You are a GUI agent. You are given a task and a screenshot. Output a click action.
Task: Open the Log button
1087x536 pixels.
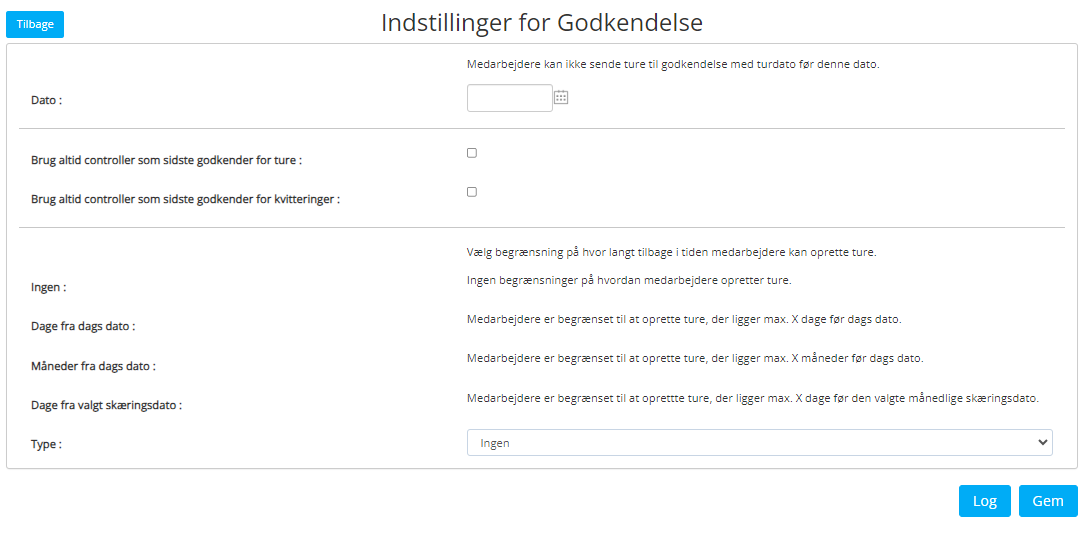pyautogui.click(x=984, y=501)
